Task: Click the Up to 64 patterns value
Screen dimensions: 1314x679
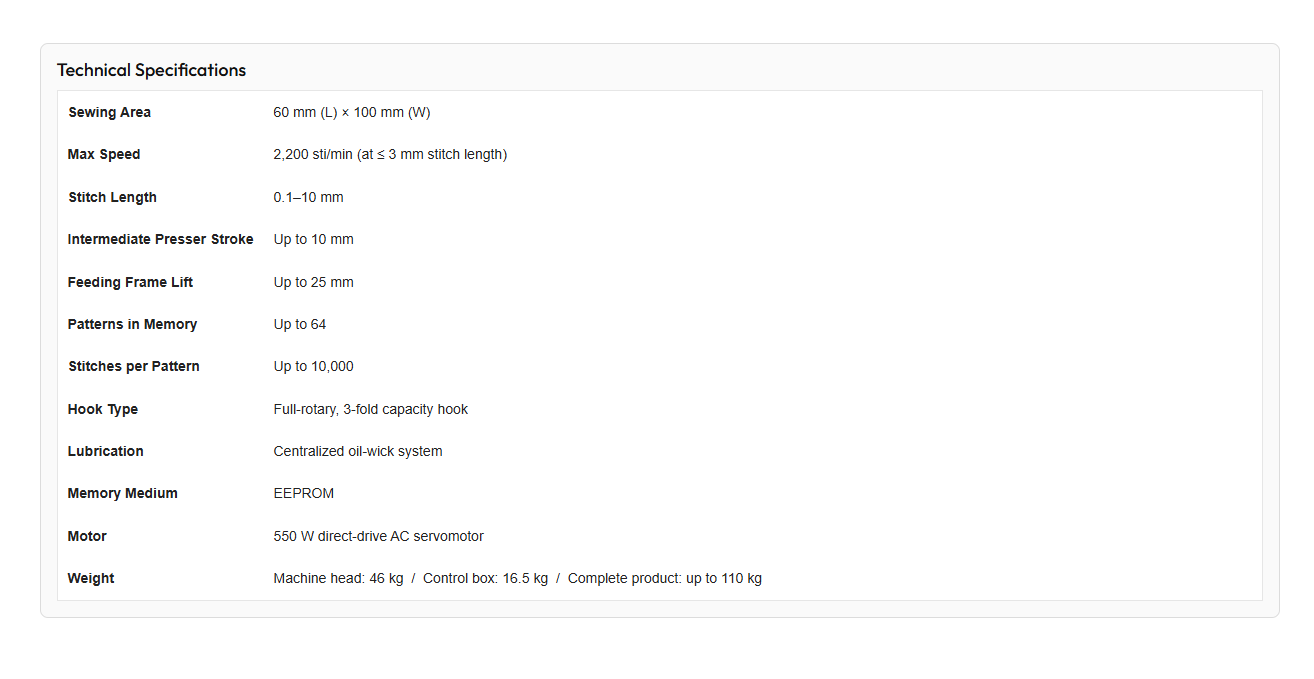Action: click(300, 324)
